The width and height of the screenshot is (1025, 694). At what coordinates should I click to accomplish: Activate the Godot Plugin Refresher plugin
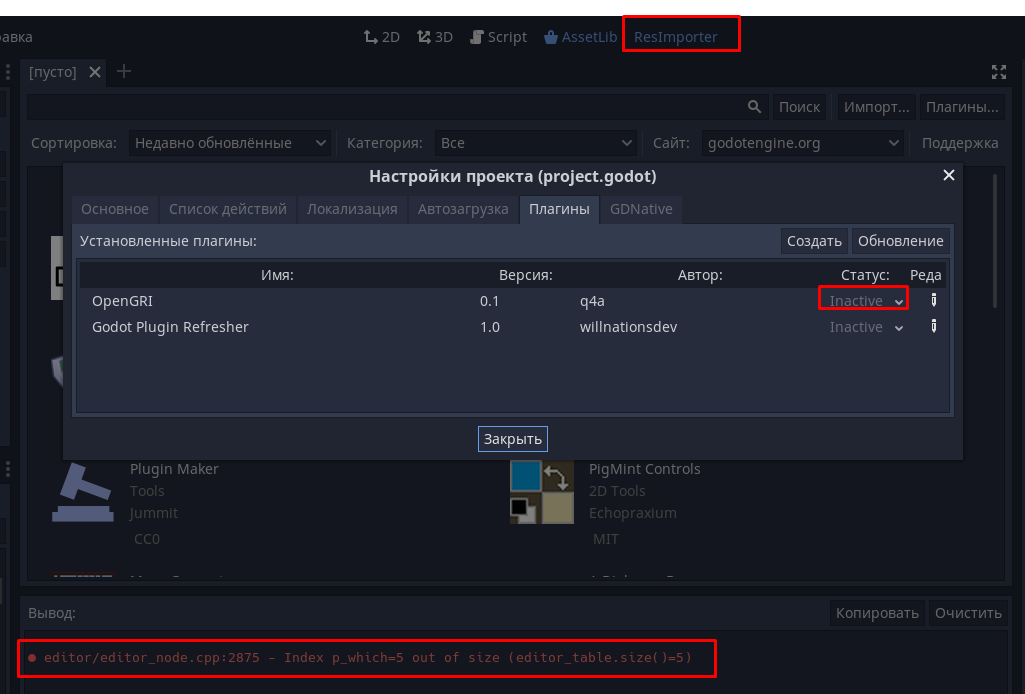tap(864, 326)
